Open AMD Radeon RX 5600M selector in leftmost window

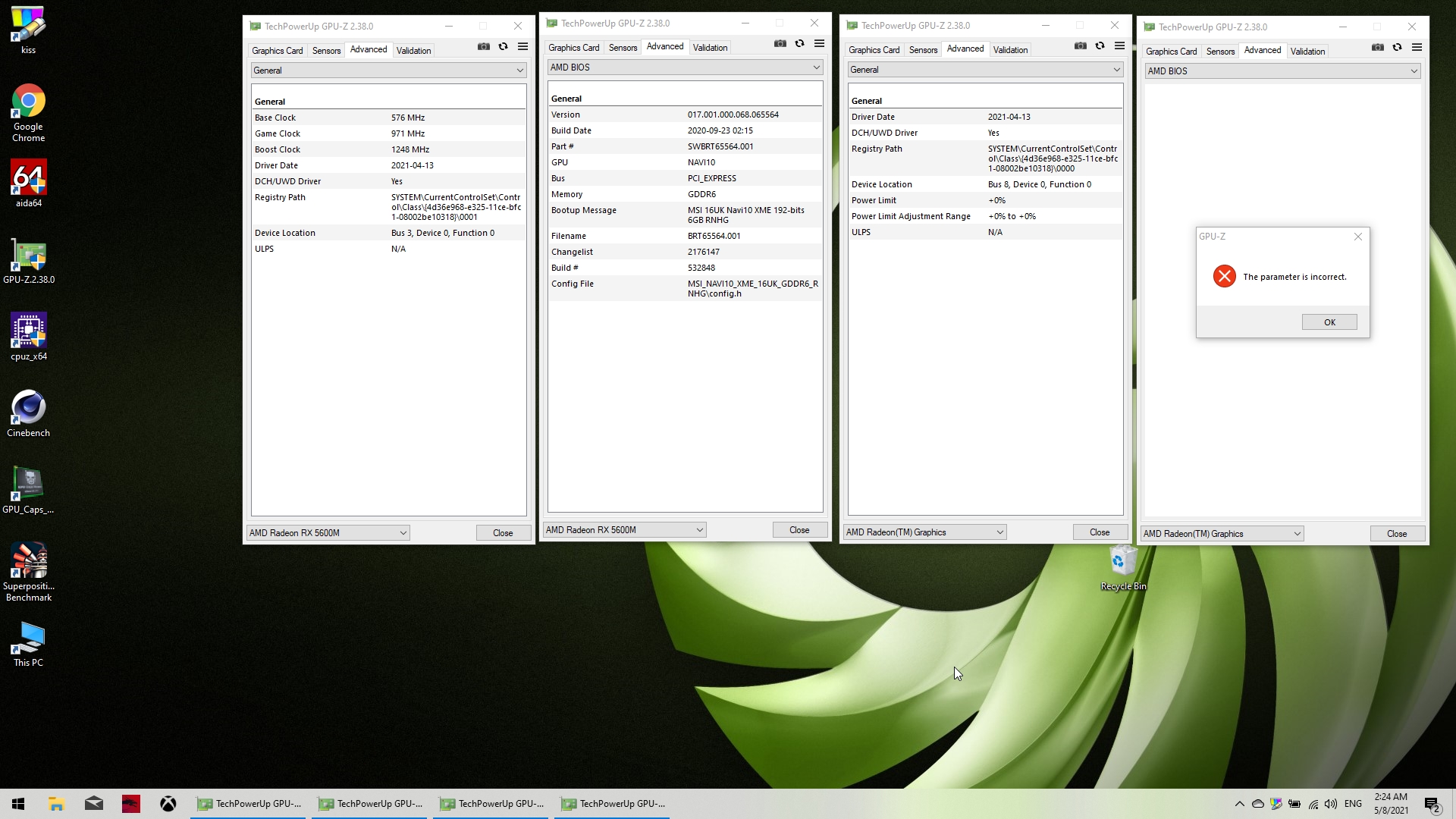328,533
